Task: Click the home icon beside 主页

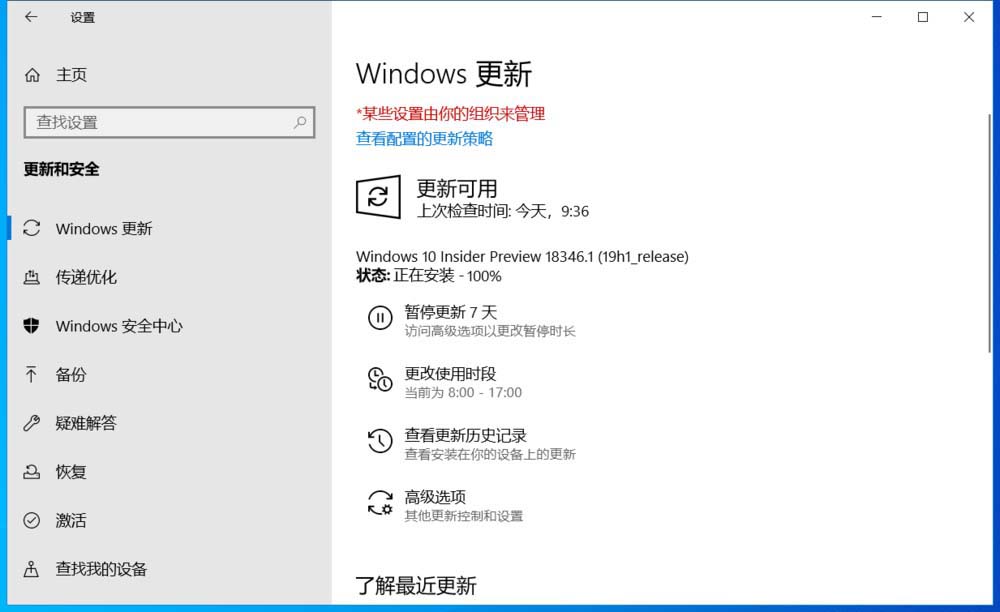Action: pos(32,75)
